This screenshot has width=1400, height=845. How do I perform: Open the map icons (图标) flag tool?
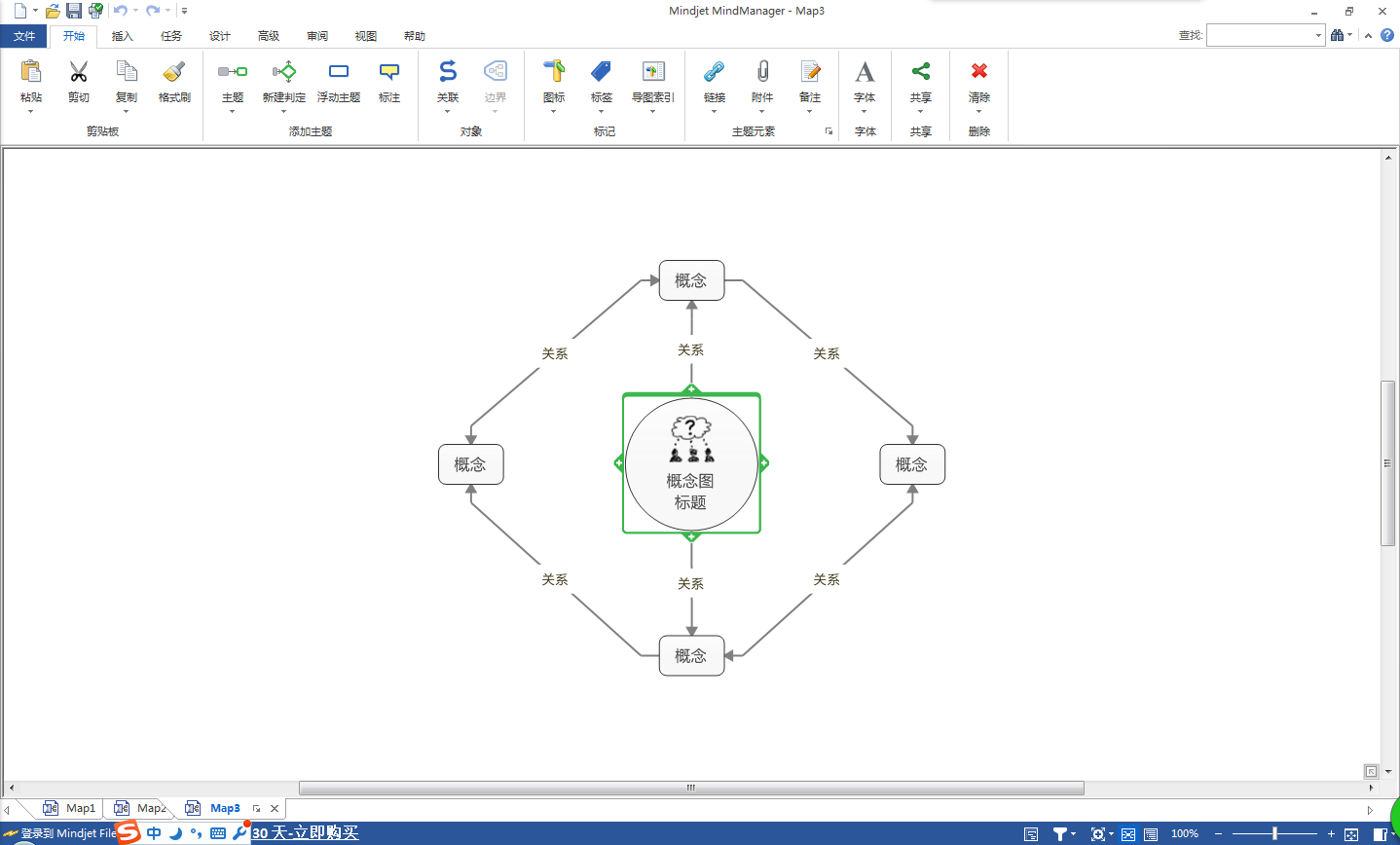click(554, 71)
